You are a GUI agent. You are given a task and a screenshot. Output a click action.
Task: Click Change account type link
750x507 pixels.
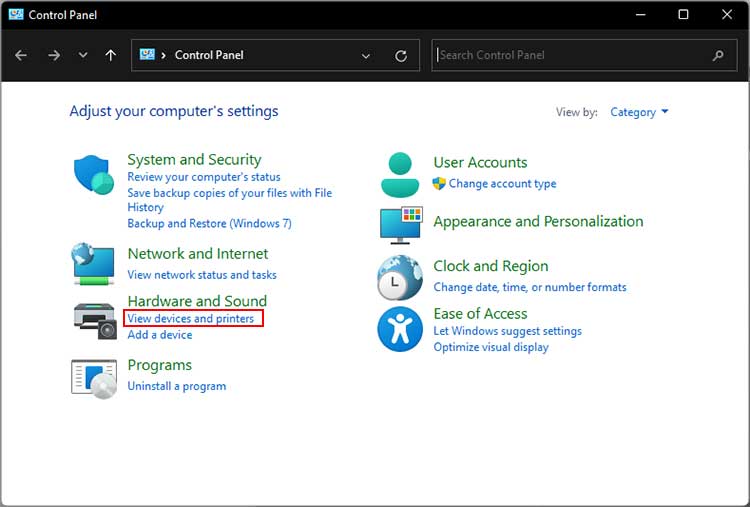click(502, 184)
